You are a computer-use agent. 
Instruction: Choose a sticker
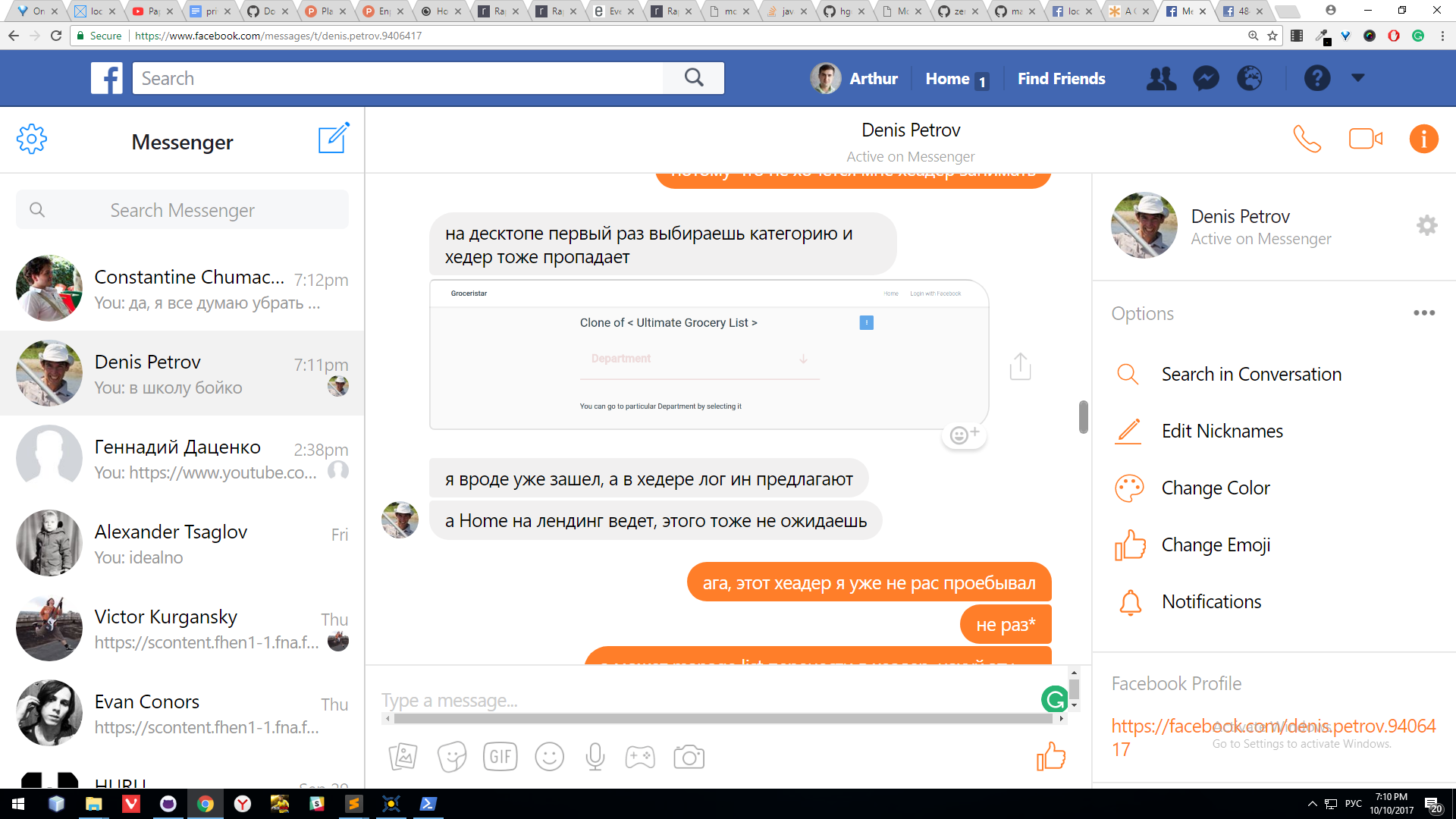click(452, 756)
